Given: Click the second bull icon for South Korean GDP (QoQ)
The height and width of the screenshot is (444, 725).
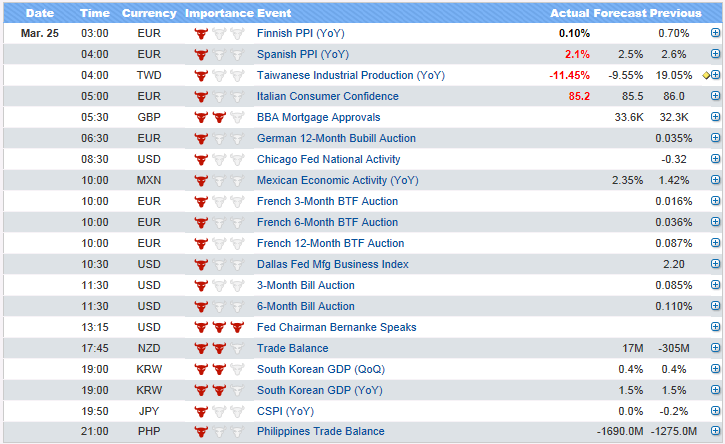Looking at the screenshot, I should click(x=219, y=369).
